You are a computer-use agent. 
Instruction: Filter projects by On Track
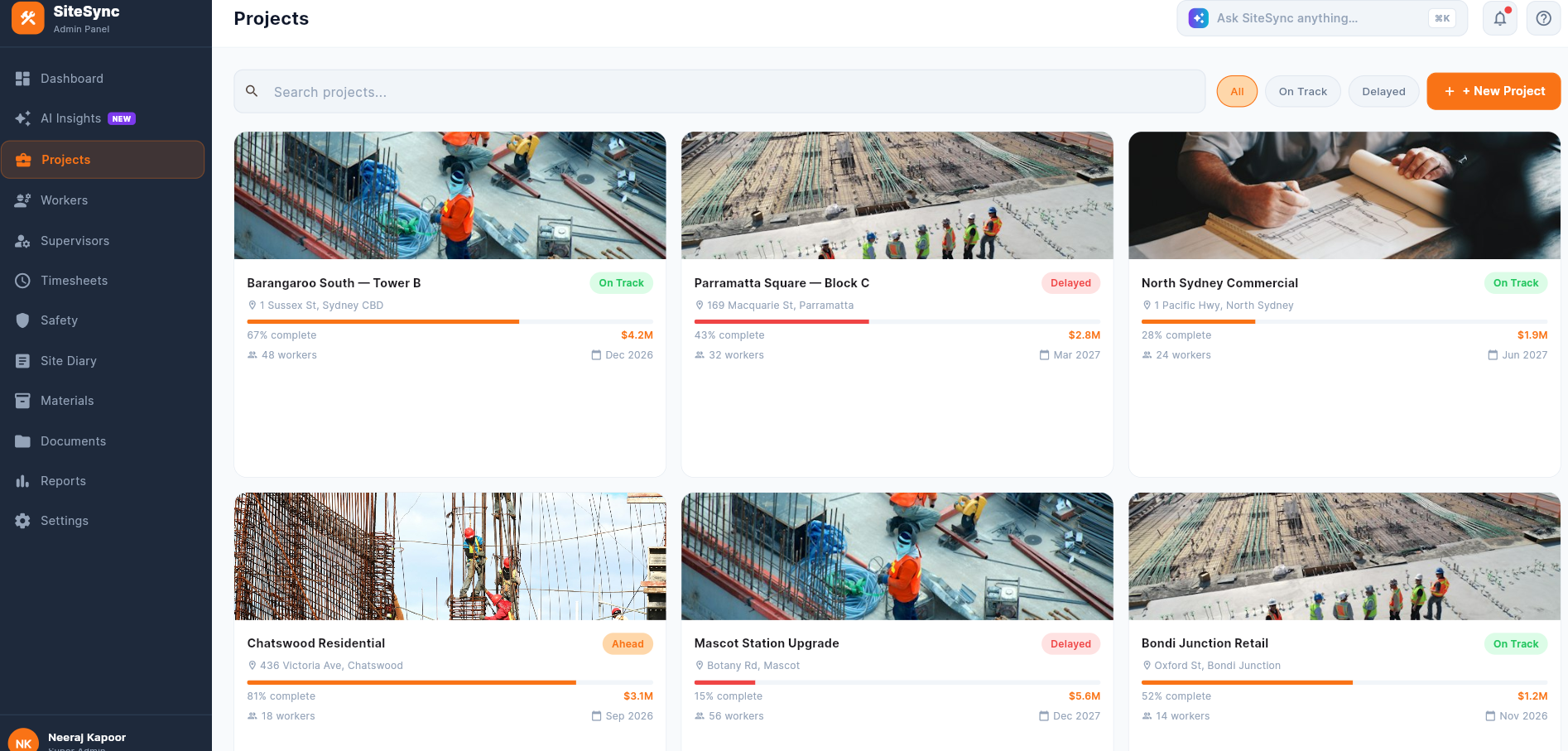point(1303,91)
